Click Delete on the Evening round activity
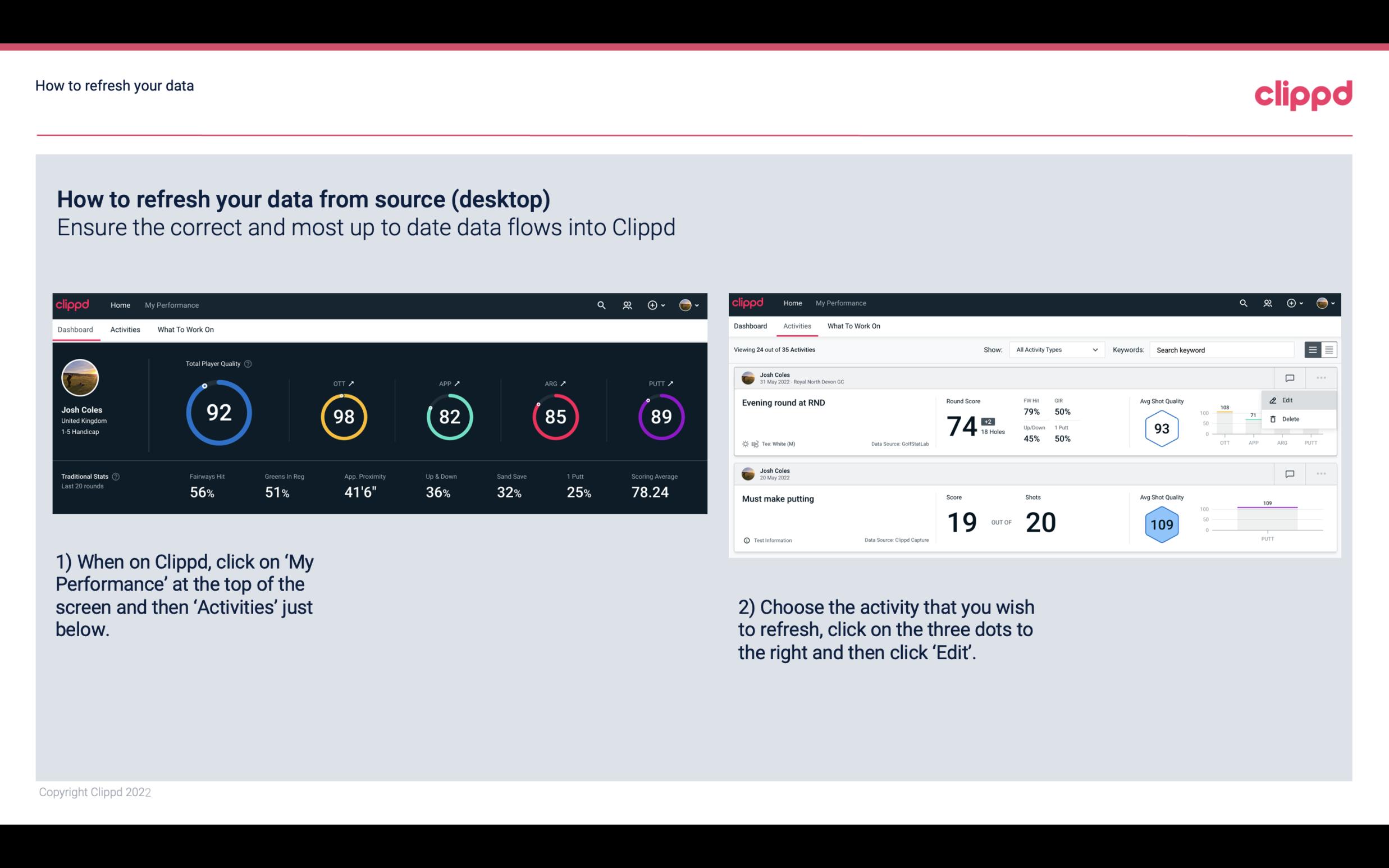 (x=1290, y=419)
